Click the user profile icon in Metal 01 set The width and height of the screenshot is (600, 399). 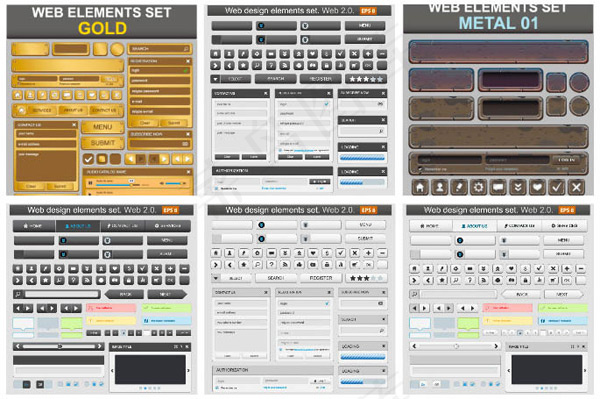tap(439, 187)
